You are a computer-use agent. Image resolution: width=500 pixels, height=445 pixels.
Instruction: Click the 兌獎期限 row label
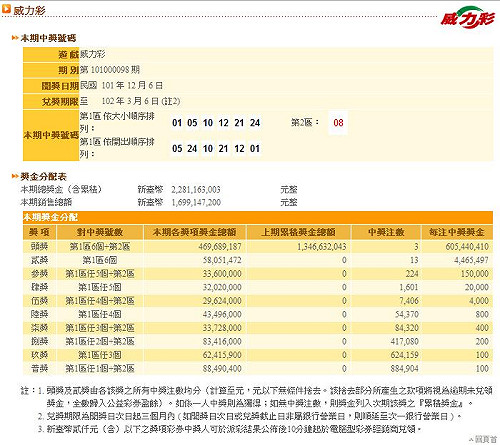click(60, 101)
